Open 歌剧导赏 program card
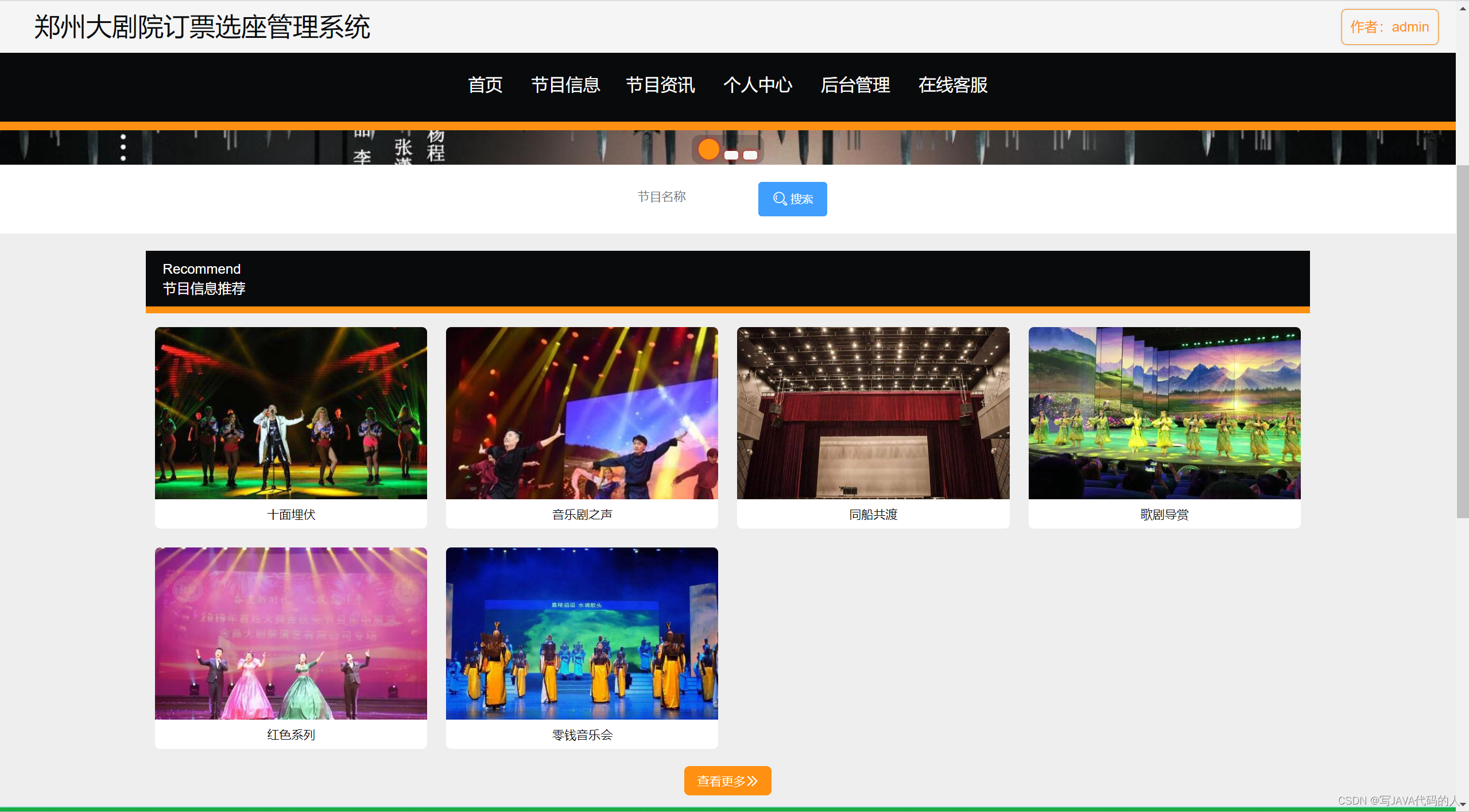The height and width of the screenshot is (812, 1469). pyautogui.click(x=1164, y=413)
